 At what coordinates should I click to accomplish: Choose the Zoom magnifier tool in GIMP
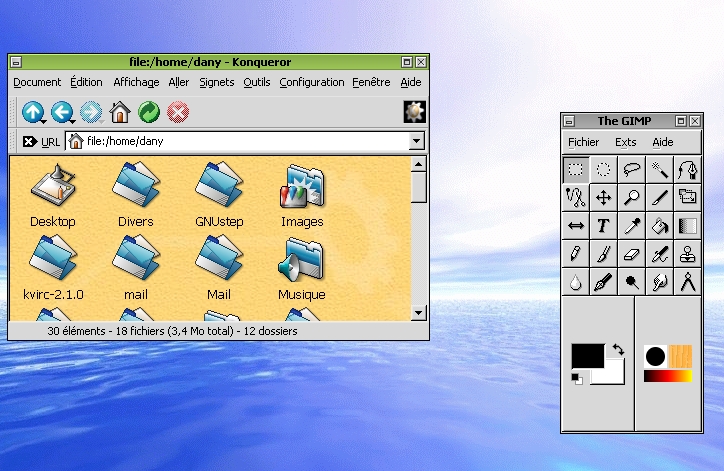[632, 198]
